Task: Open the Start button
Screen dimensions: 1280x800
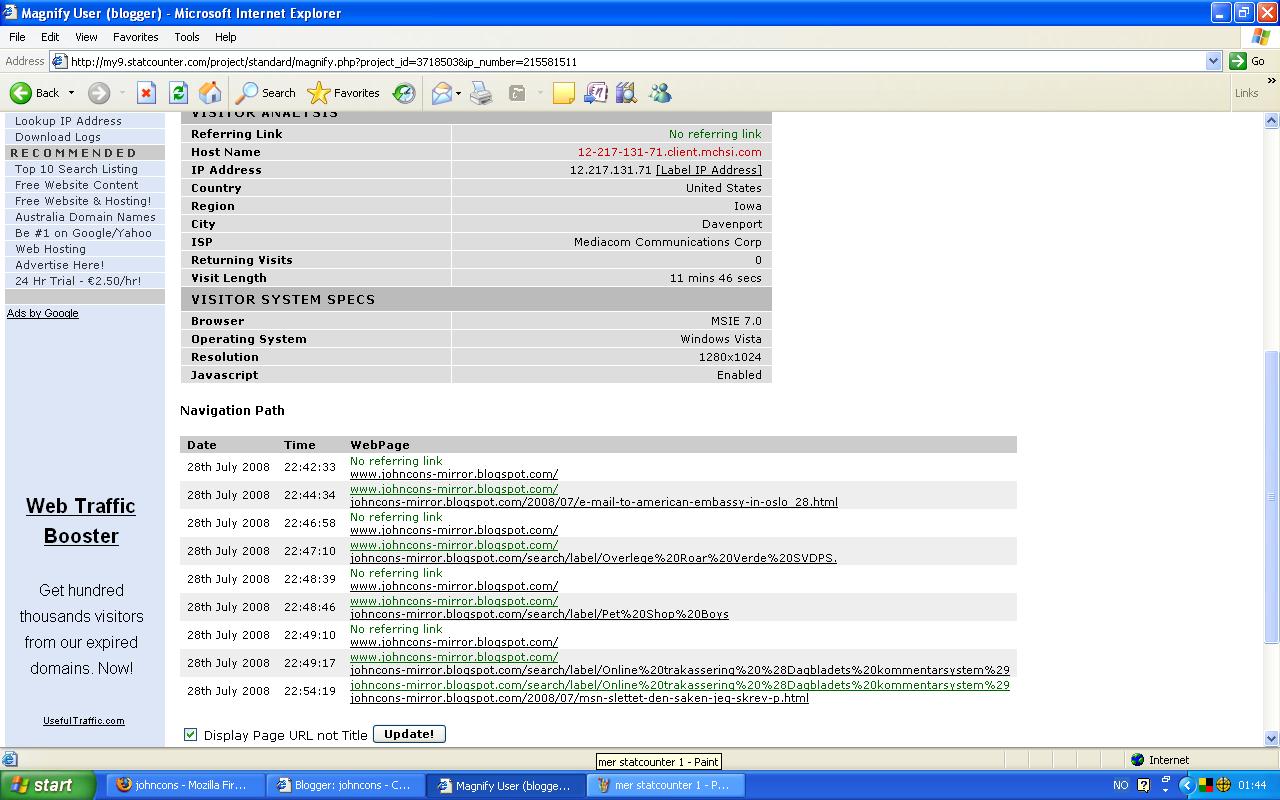Action: click(48, 785)
